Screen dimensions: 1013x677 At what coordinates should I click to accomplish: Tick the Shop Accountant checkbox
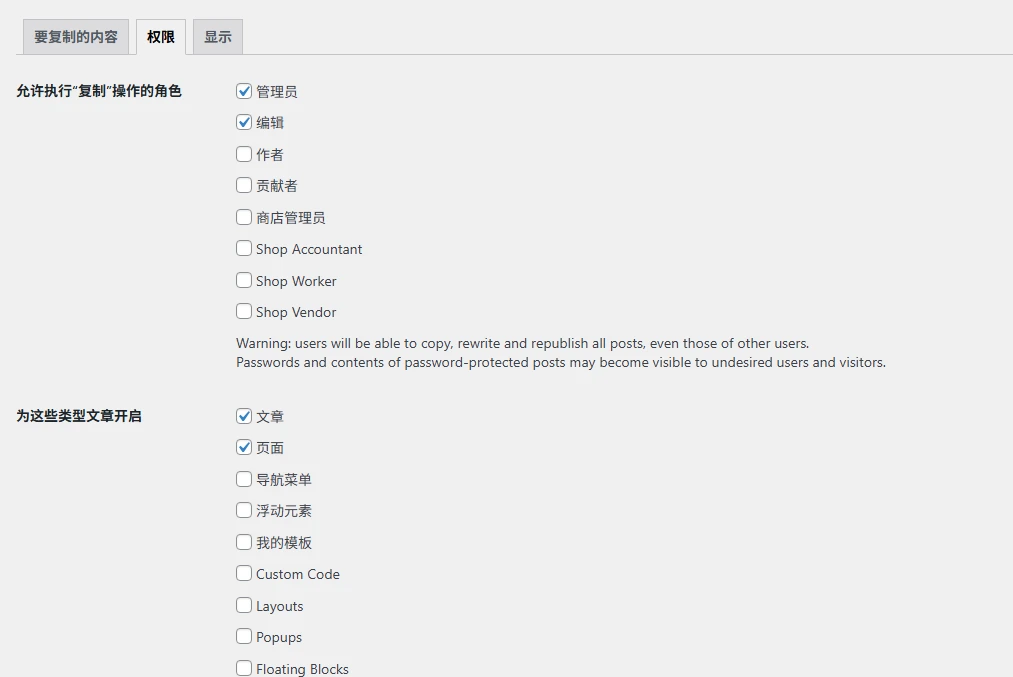pos(244,248)
